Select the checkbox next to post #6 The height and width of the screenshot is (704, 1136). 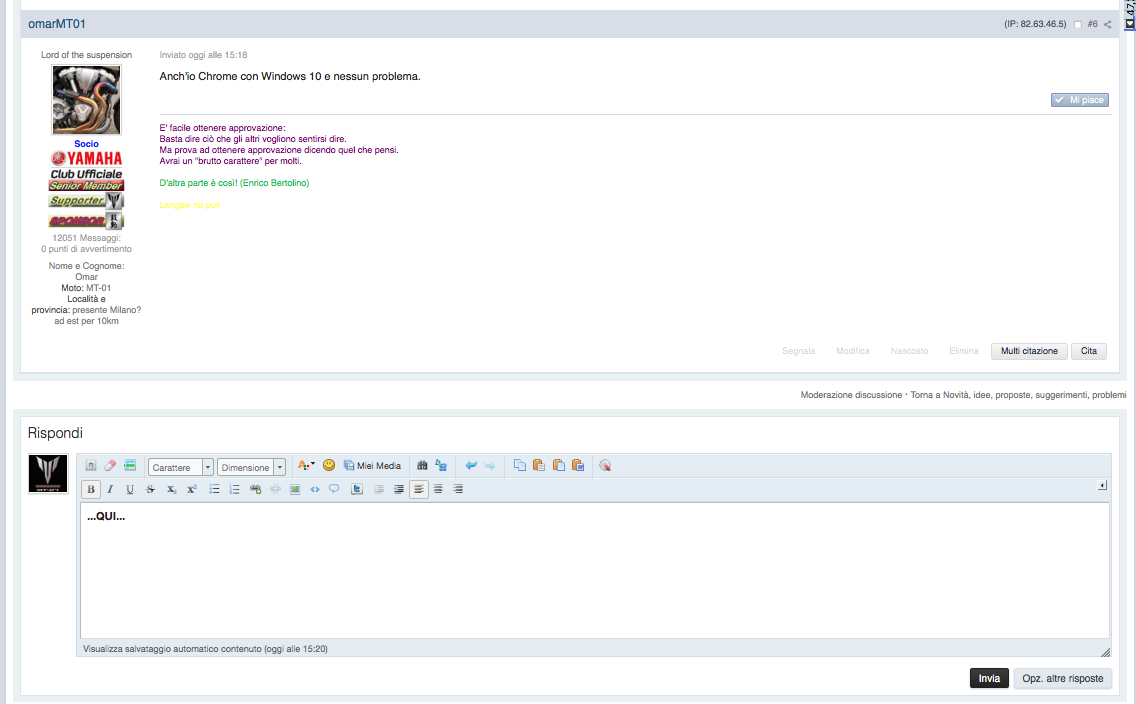tap(1078, 24)
